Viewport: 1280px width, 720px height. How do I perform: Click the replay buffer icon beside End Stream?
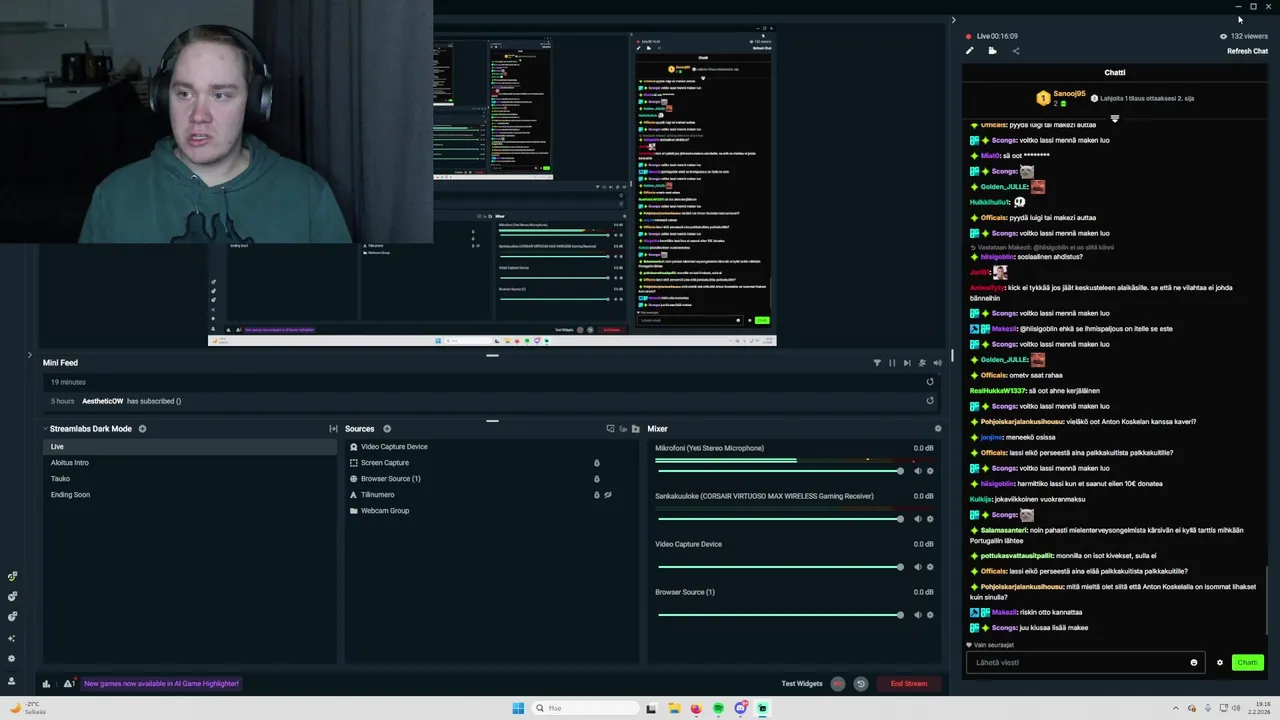coord(861,684)
